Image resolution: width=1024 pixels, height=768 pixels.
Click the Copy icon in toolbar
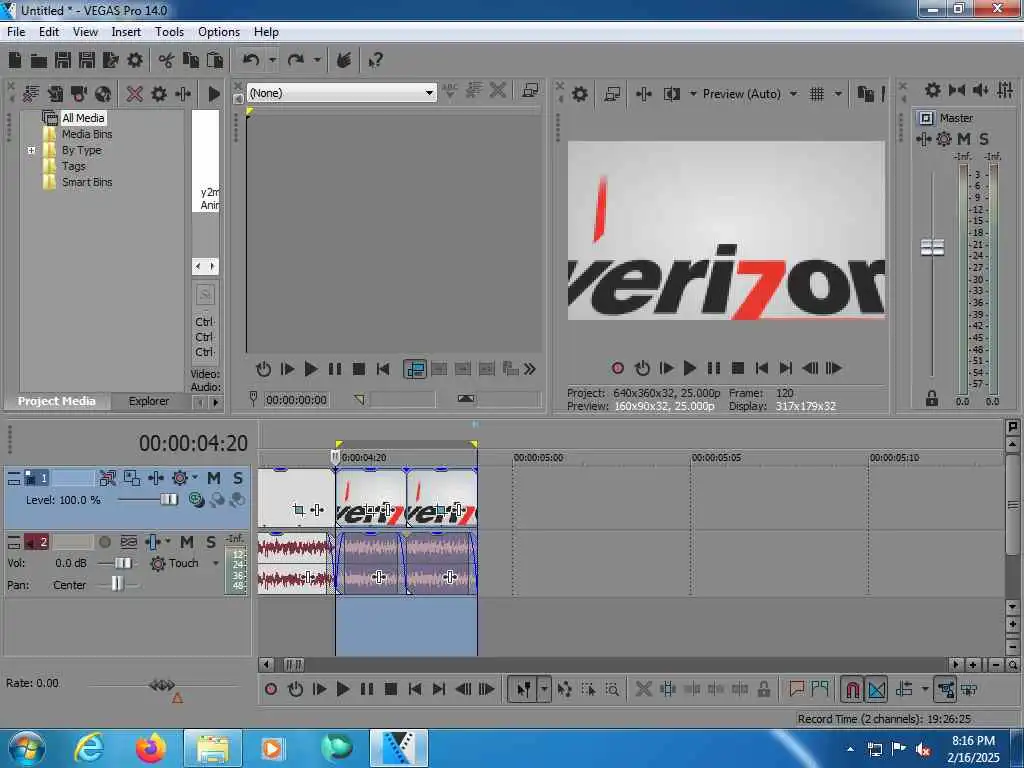coord(191,61)
